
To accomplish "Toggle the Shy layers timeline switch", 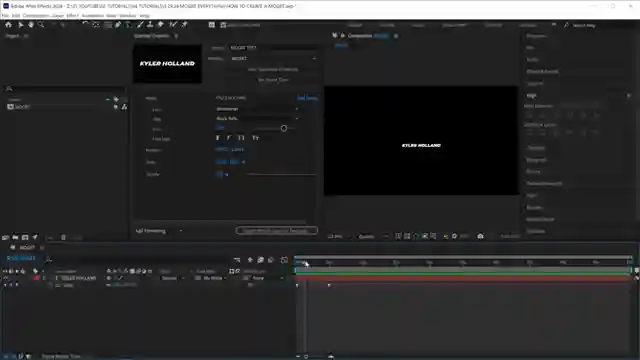I will (250, 260).
